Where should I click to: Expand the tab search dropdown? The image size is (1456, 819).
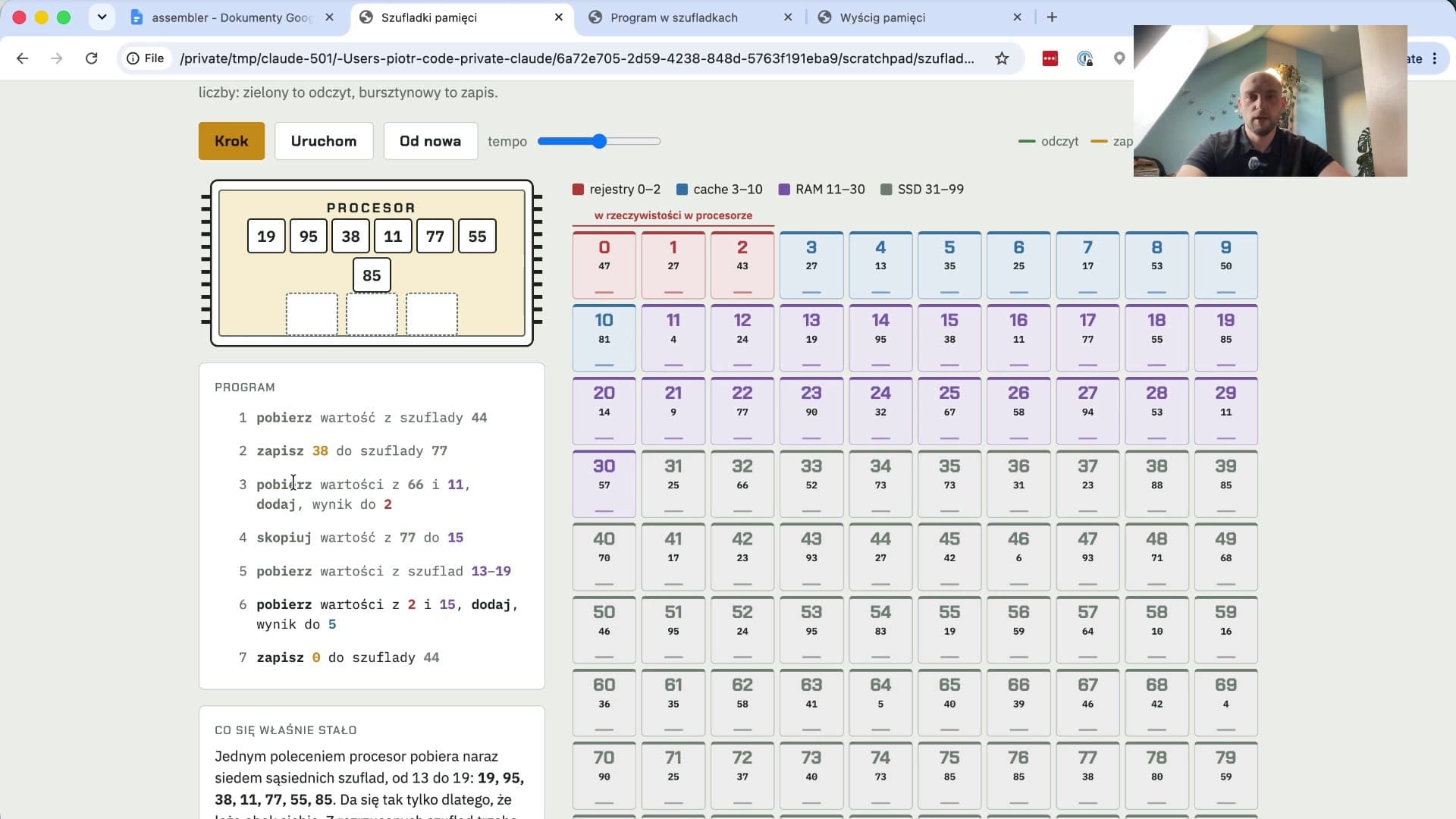pos(102,17)
